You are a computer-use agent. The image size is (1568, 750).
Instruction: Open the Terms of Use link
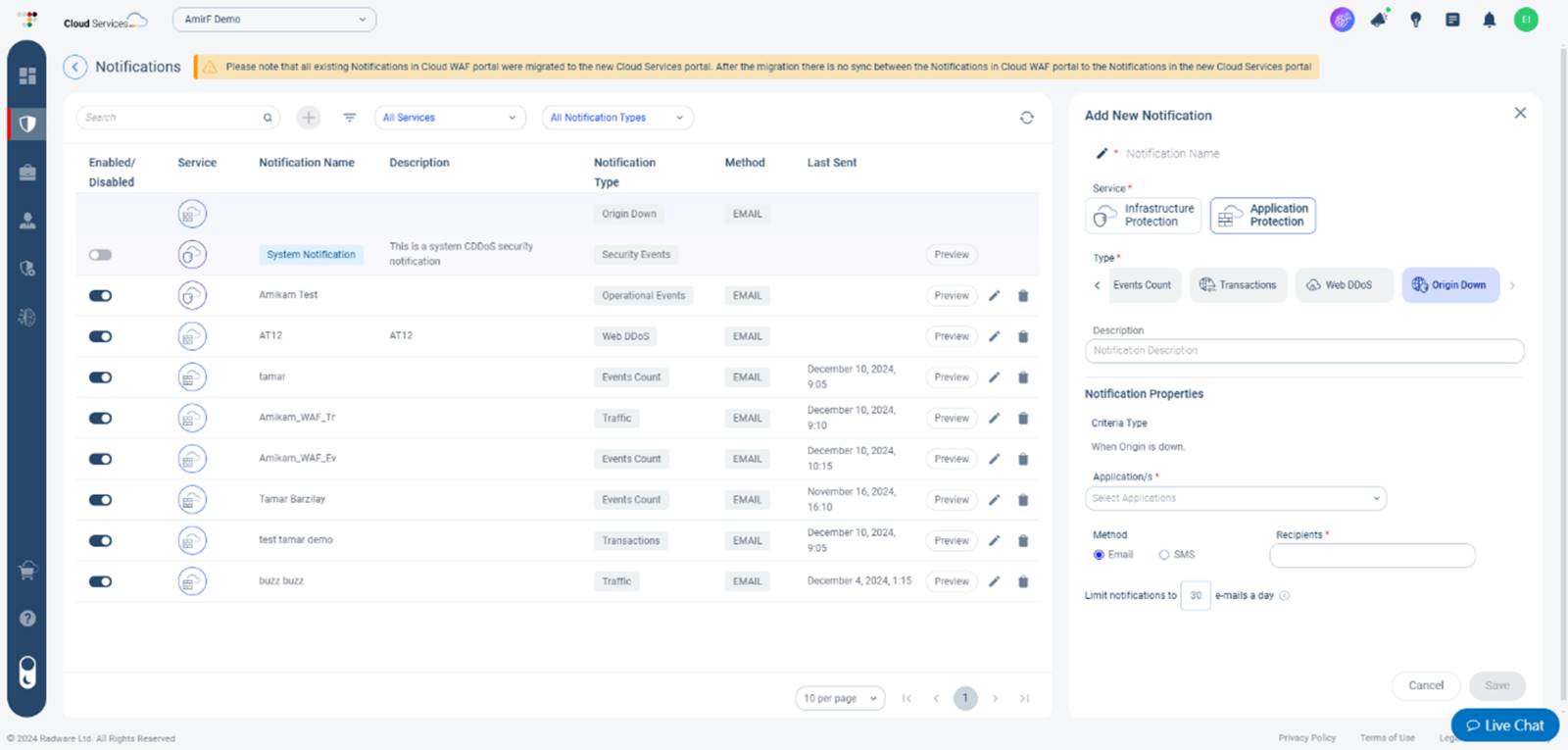pyautogui.click(x=1387, y=738)
